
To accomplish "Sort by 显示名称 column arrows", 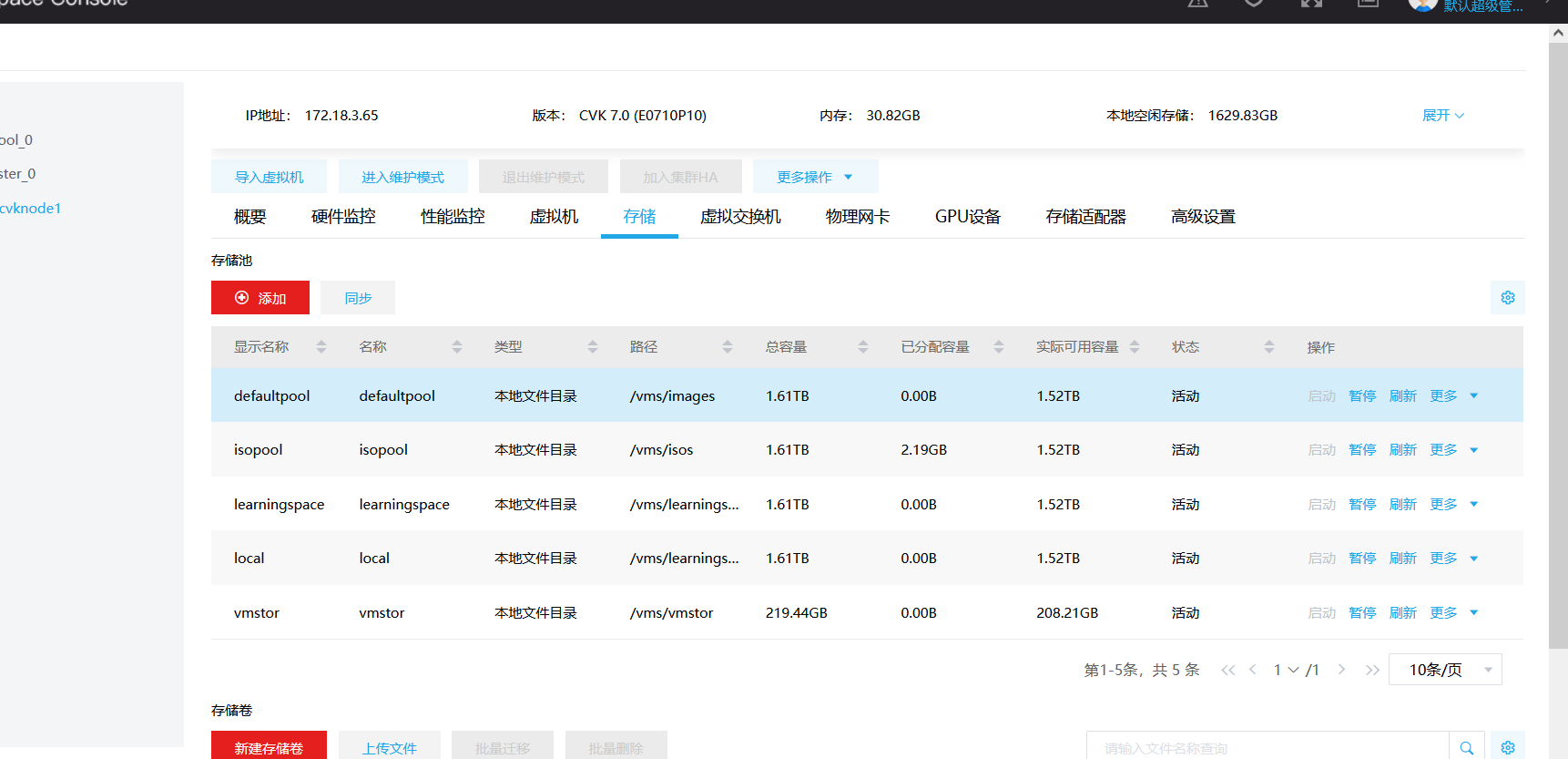I will (x=321, y=347).
